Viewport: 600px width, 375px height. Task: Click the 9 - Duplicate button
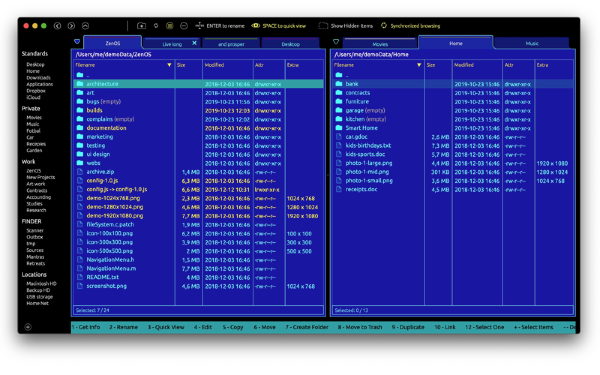click(x=408, y=327)
